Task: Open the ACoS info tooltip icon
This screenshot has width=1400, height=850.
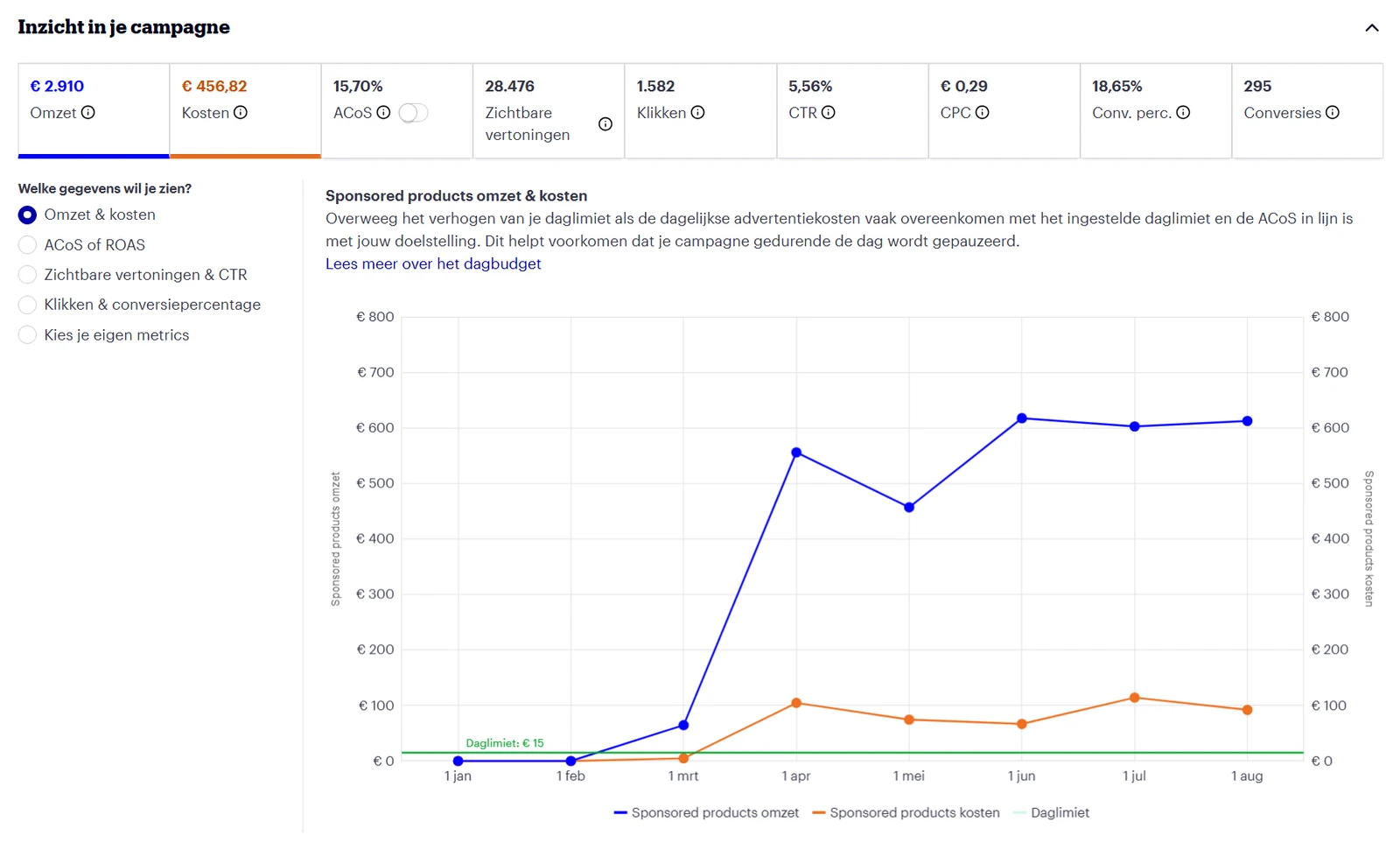Action: [383, 112]
